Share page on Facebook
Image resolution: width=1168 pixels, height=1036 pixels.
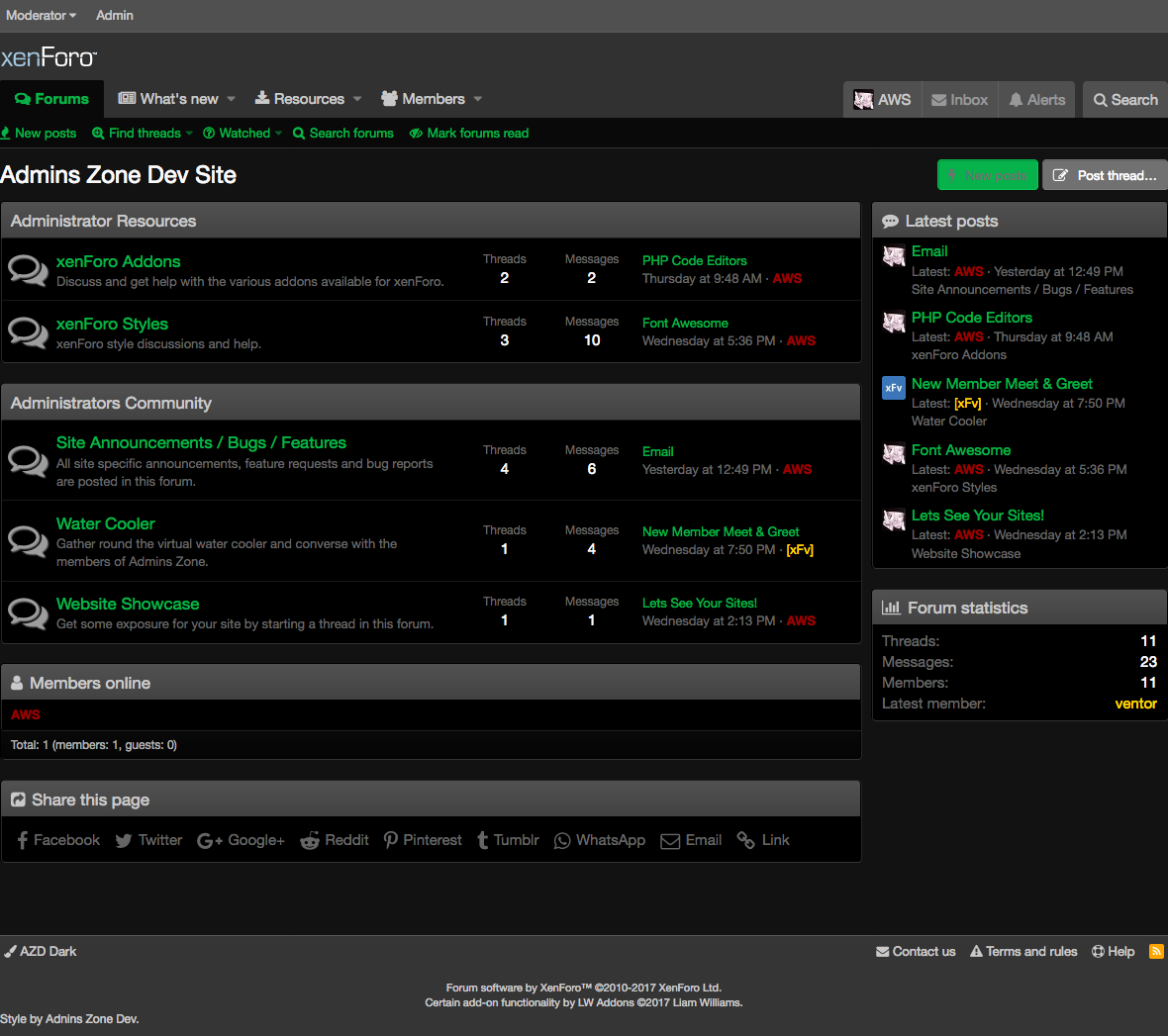[58, 840]
